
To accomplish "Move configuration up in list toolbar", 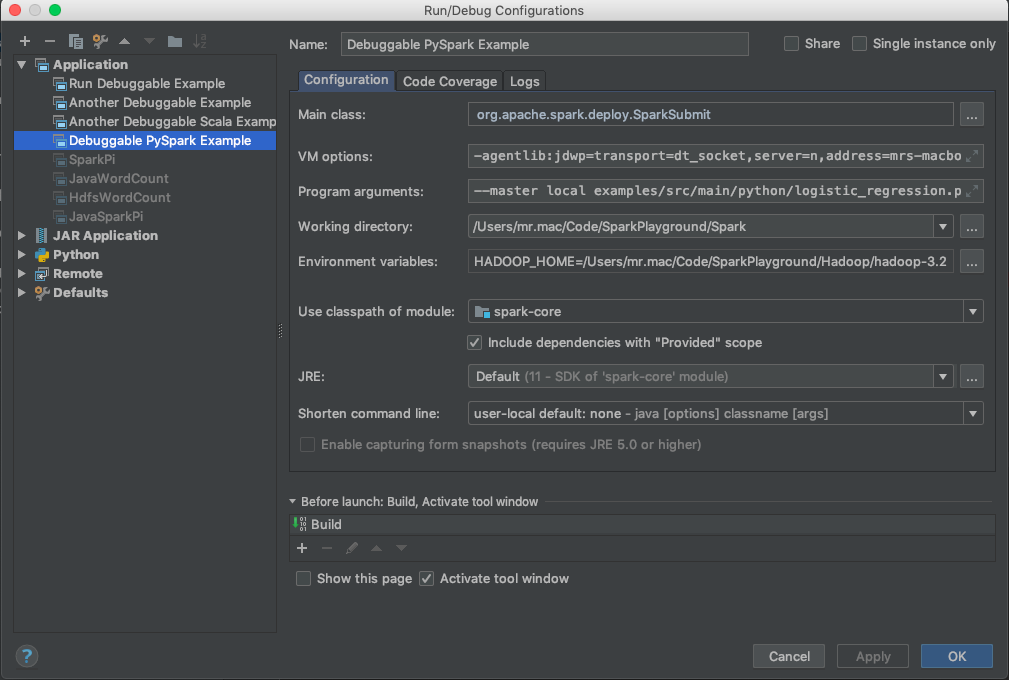I will coord(125,42).
